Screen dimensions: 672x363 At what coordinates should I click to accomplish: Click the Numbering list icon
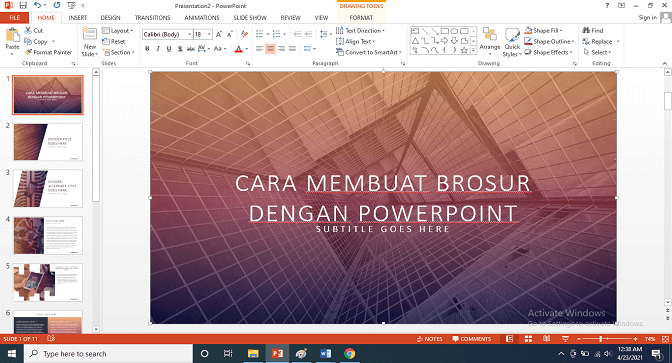276,34
